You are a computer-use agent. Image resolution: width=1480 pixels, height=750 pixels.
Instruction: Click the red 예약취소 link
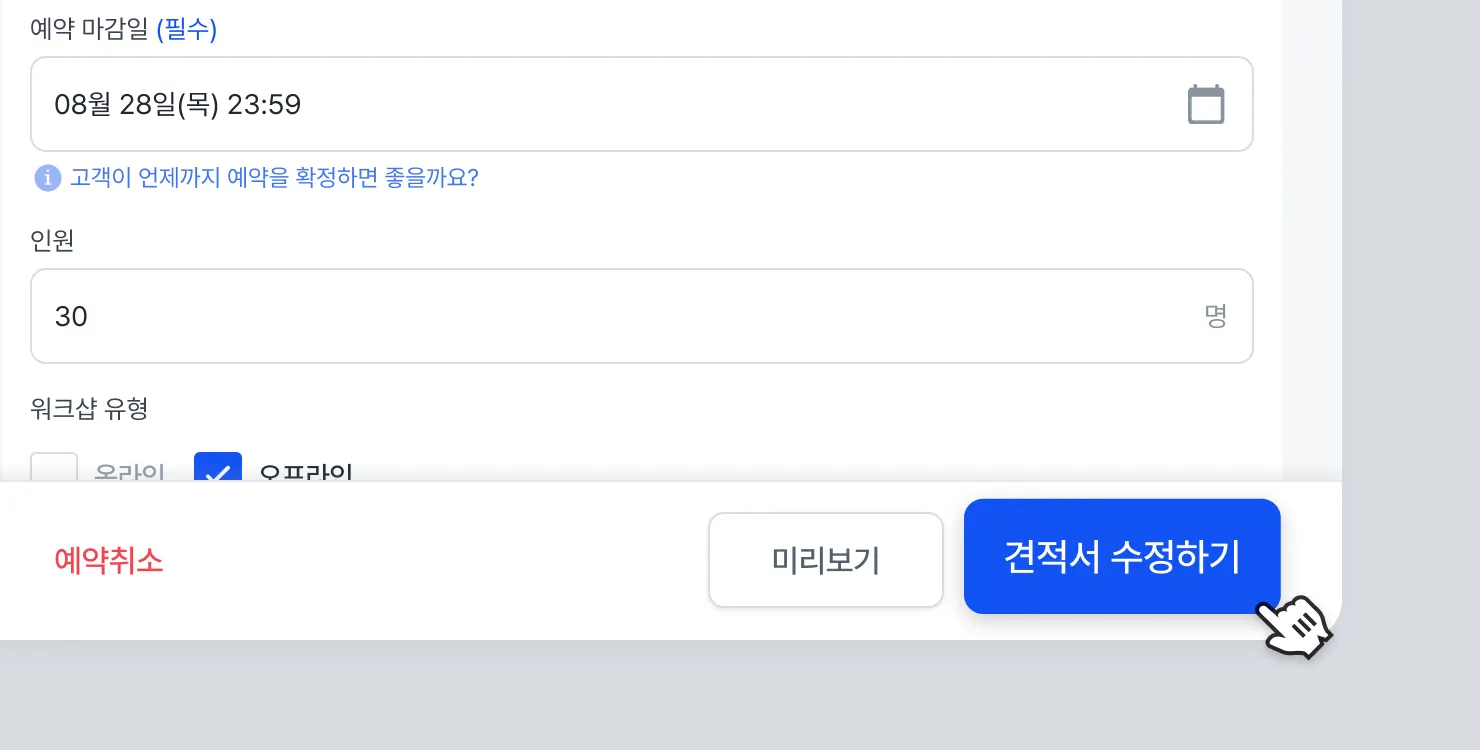pyautogui.click(x=108, y=560)
